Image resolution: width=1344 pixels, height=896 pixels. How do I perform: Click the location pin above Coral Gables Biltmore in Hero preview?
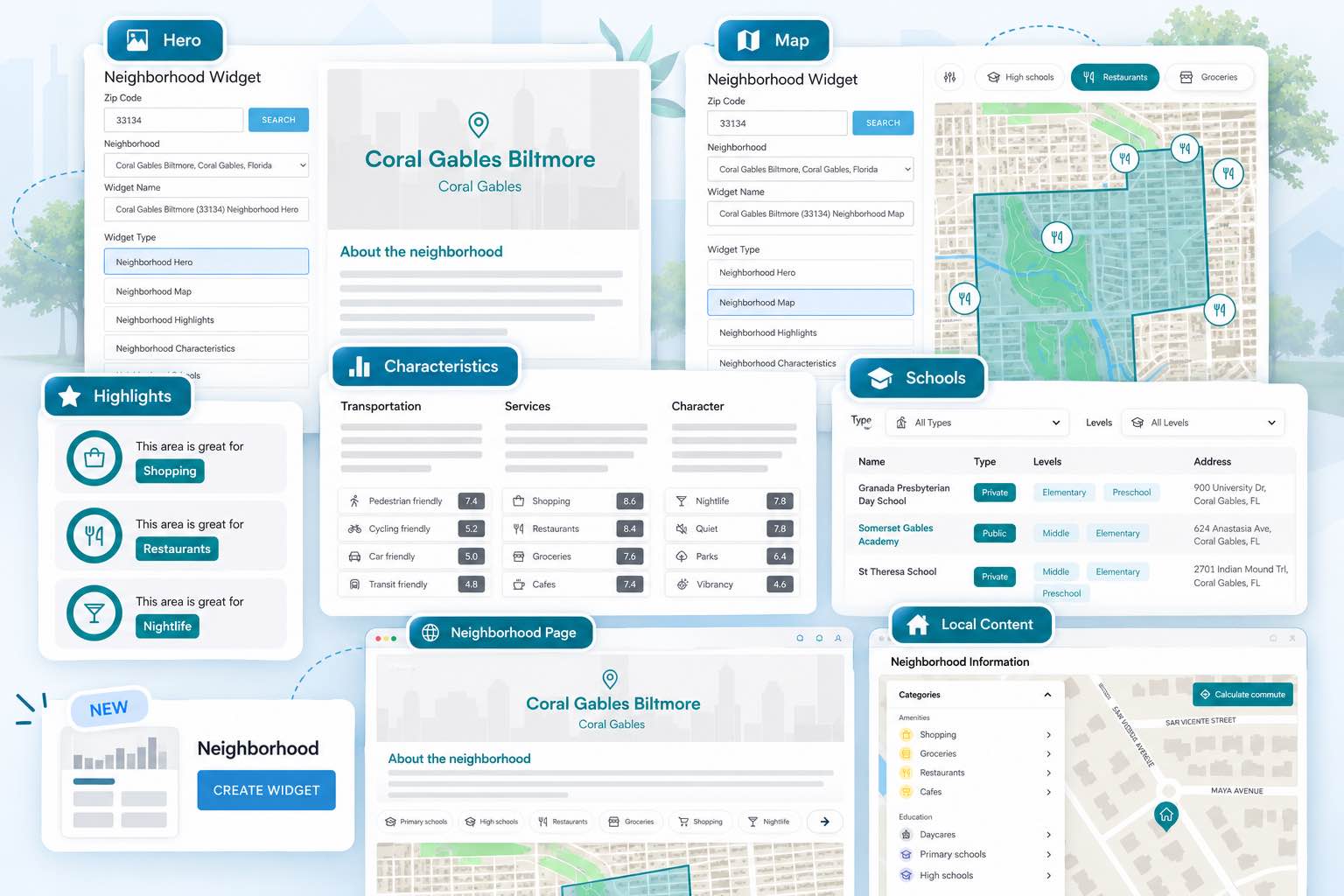click(479, 124)
